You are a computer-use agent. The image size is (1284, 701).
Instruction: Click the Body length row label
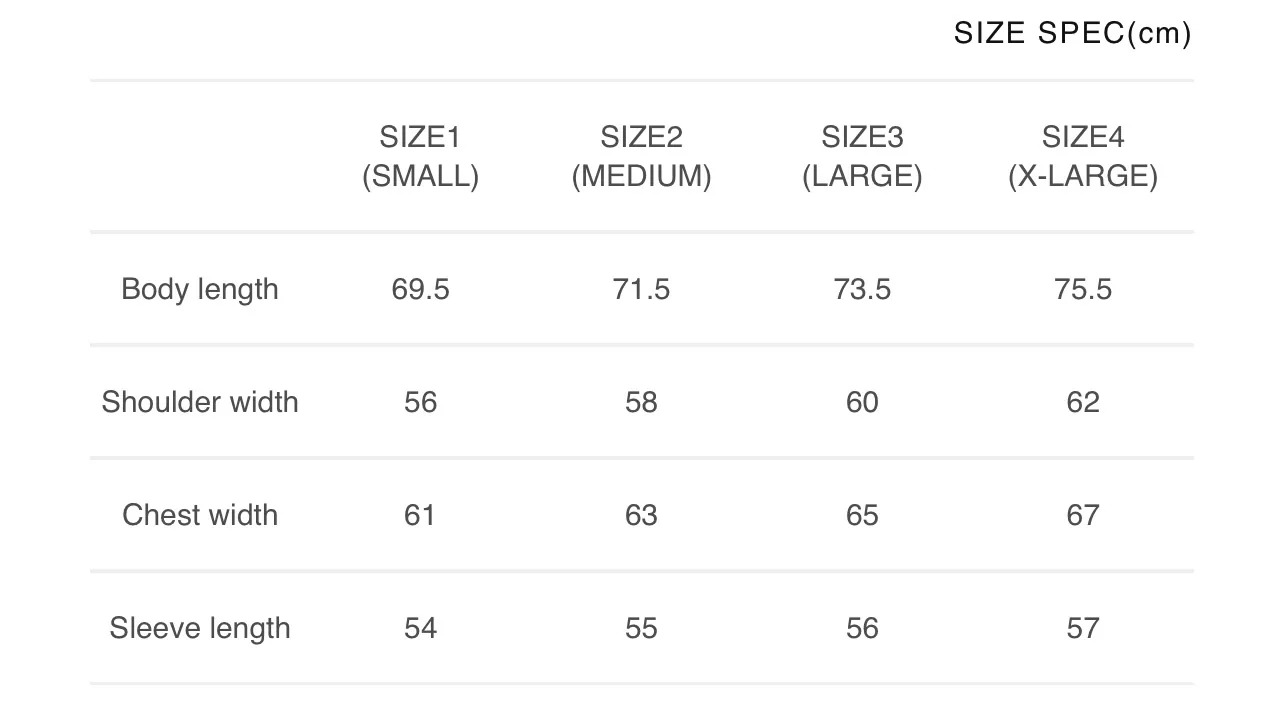(200, 289)
